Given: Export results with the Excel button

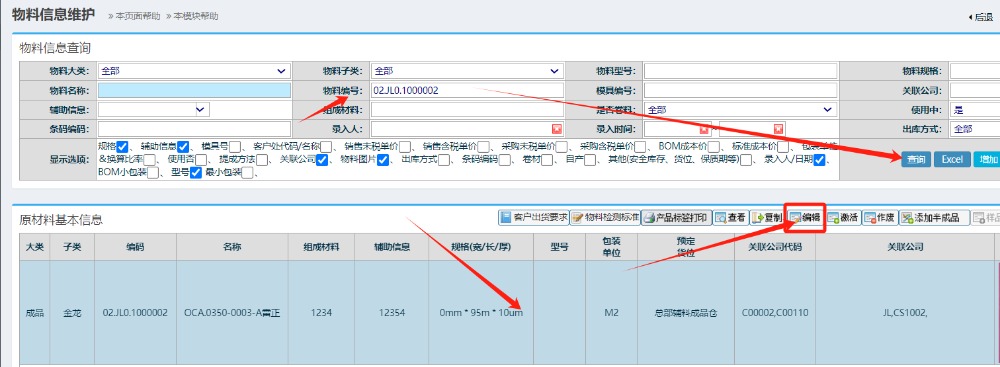Looking at the screenshot, I should point(952,159).
